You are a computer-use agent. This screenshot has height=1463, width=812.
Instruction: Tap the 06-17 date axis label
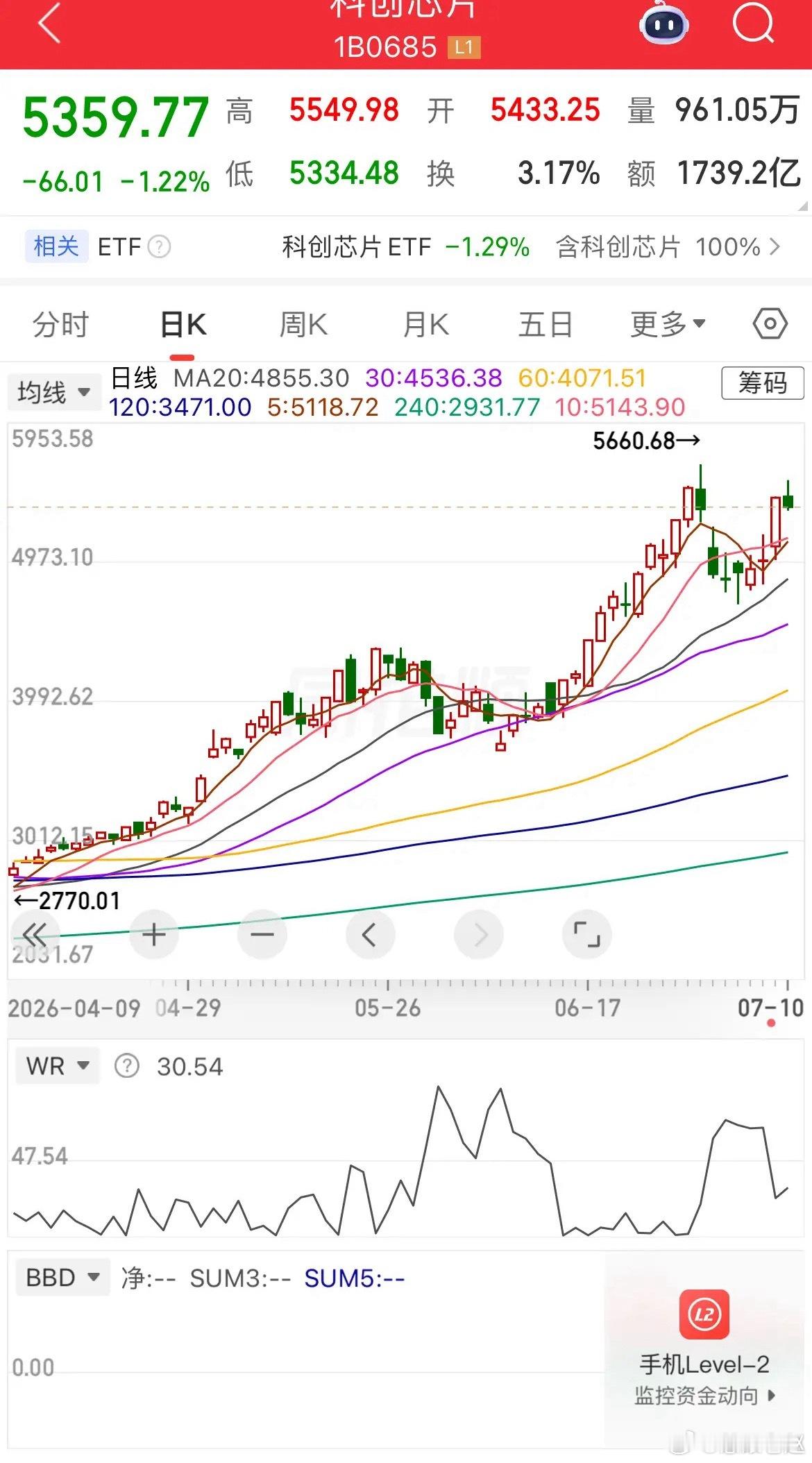tap(587, 1008)
